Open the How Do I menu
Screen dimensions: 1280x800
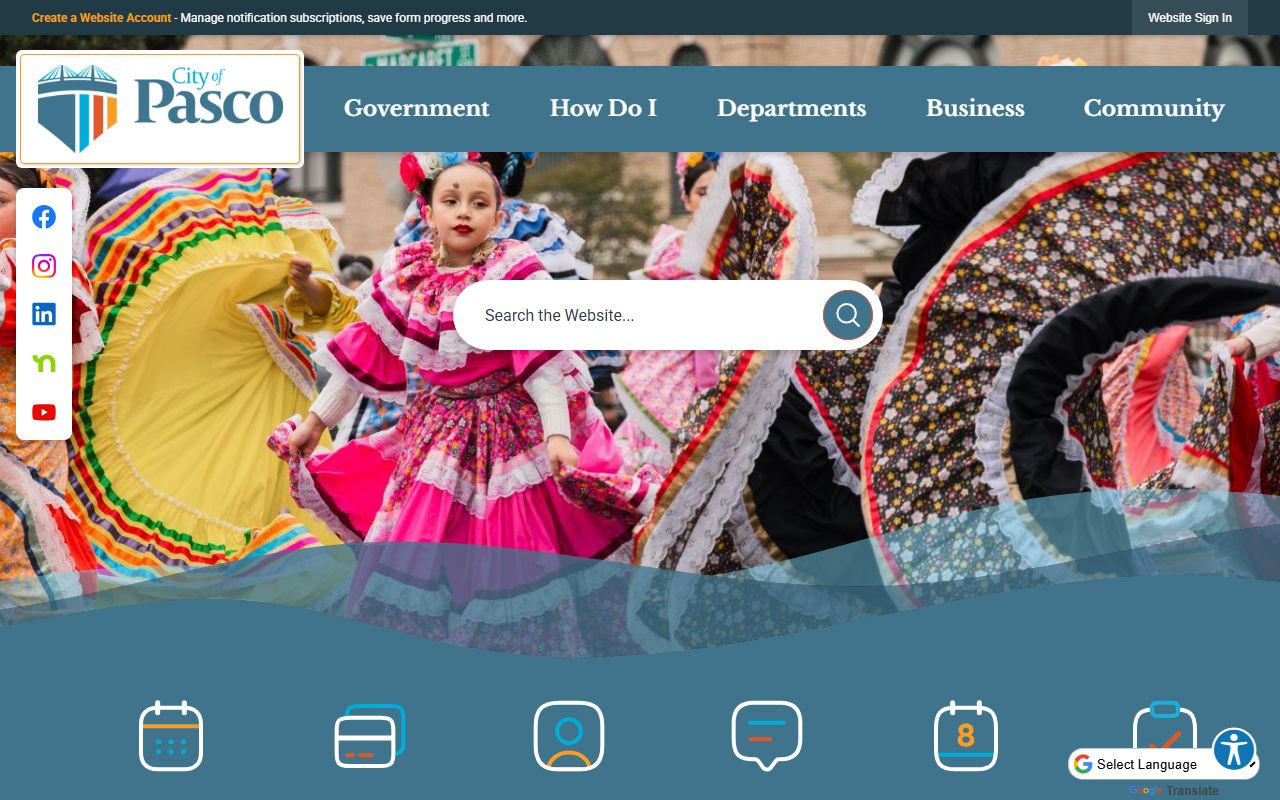click(603, 108)
